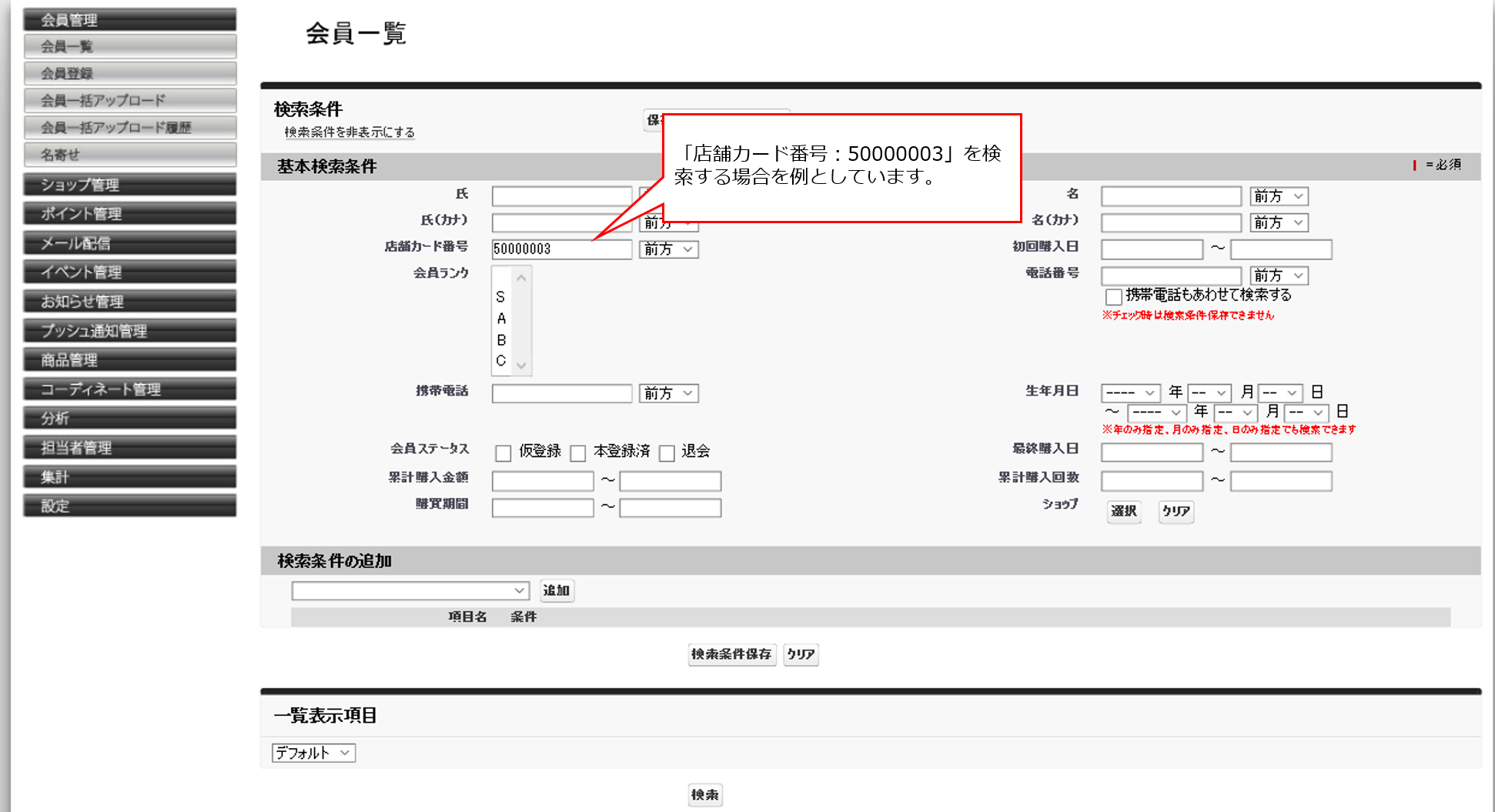Tick the 退会 status checkbox
The image size is (1495, 812).
click(x=667, y=453)
